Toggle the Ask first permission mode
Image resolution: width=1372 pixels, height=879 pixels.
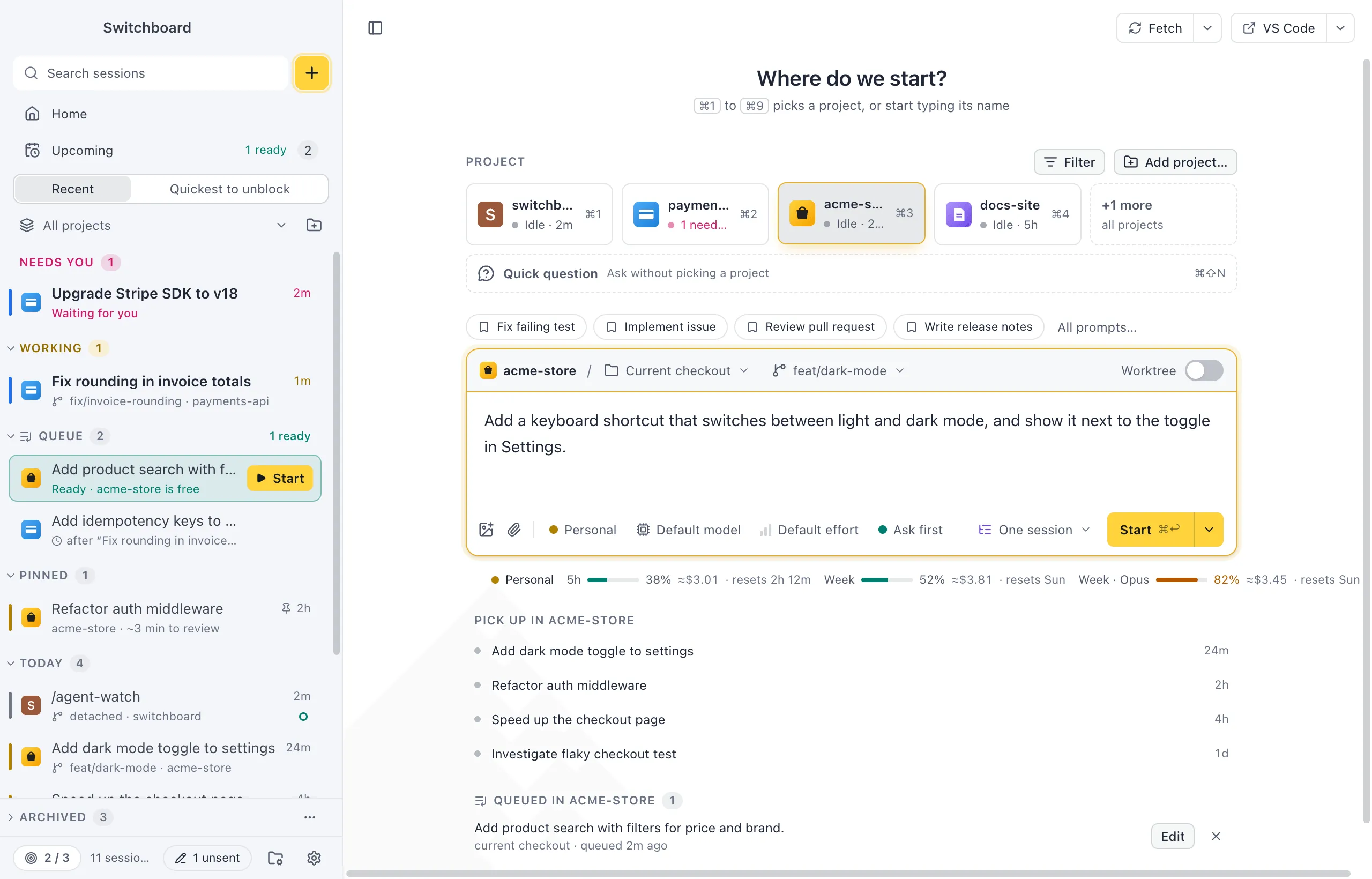coord(911,530)
